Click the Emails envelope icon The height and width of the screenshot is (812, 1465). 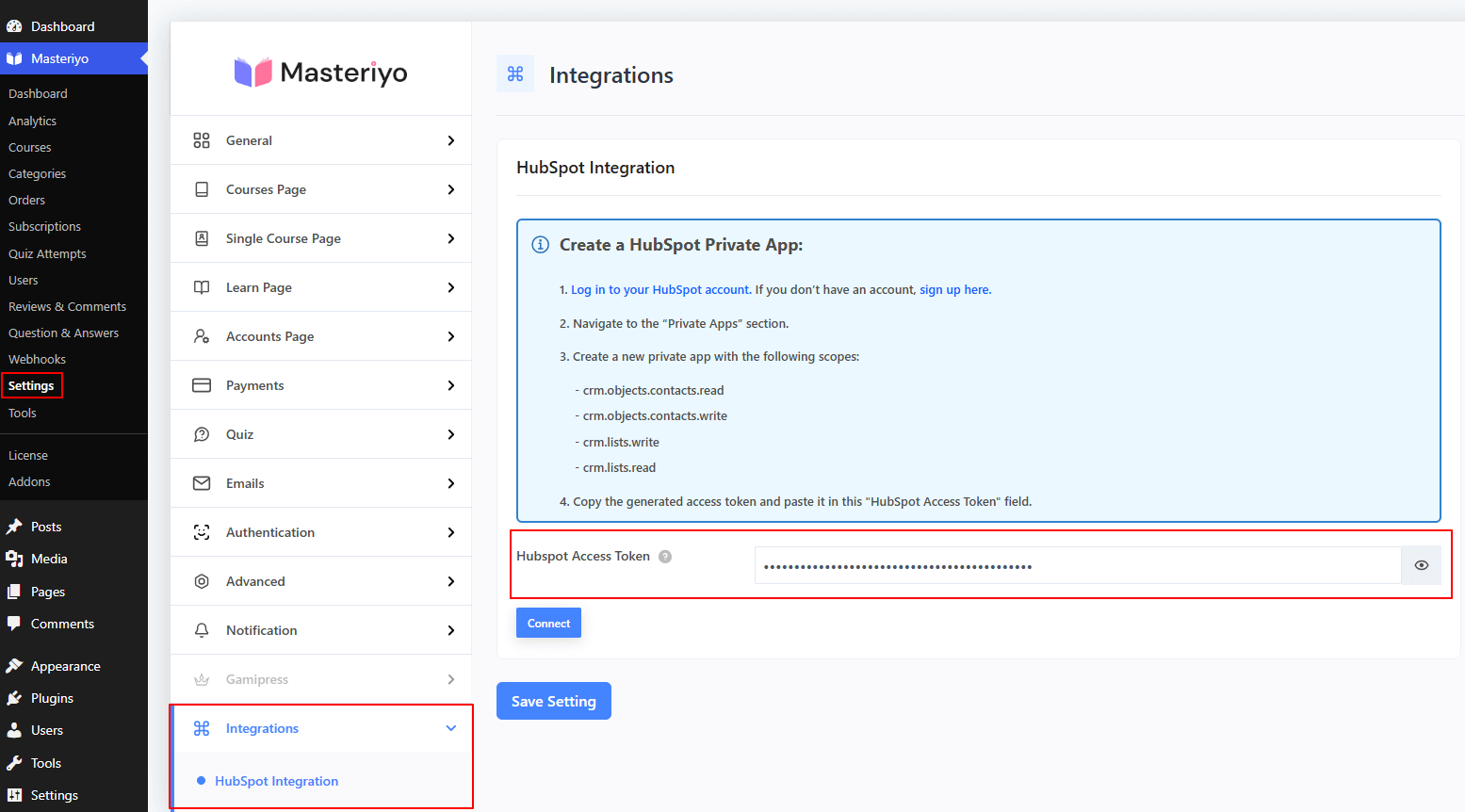click(x=202, y=483)
